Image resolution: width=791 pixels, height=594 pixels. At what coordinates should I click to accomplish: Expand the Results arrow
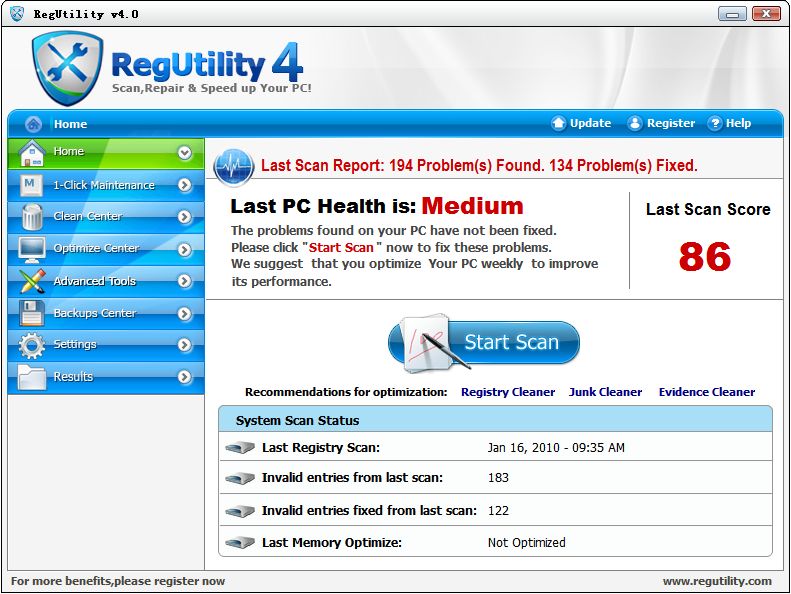[185, 377]
